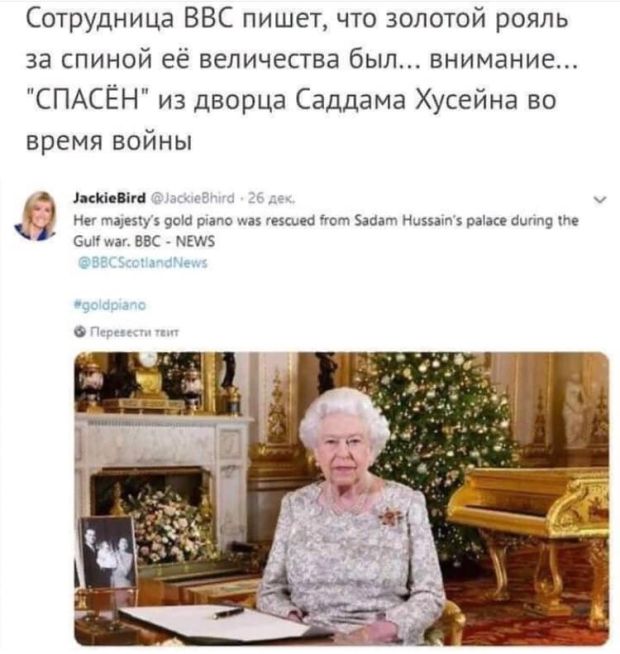Follow the @BBCScotlandNews mention
Viewport: 620px width, 654px height.
click(x=143, y=263)
